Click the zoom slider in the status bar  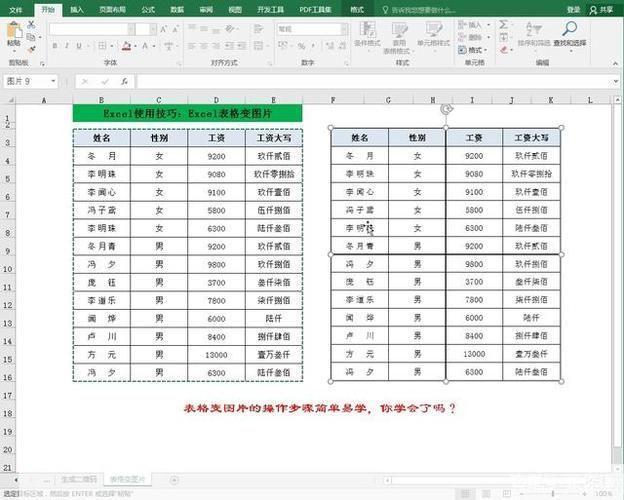click(x=553, y=494)
